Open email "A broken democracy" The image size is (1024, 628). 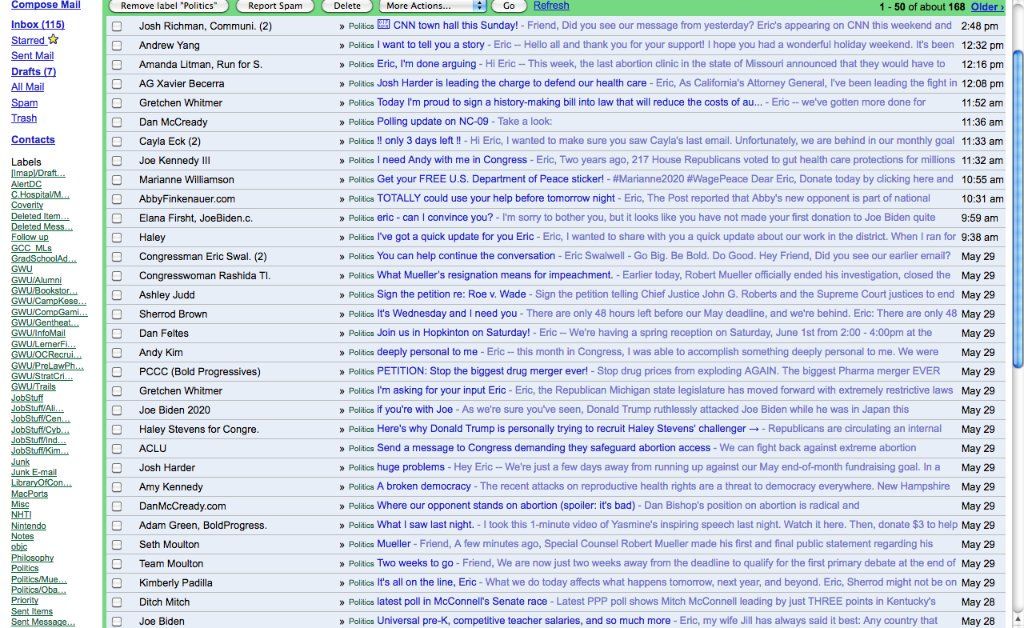[424, 486]
